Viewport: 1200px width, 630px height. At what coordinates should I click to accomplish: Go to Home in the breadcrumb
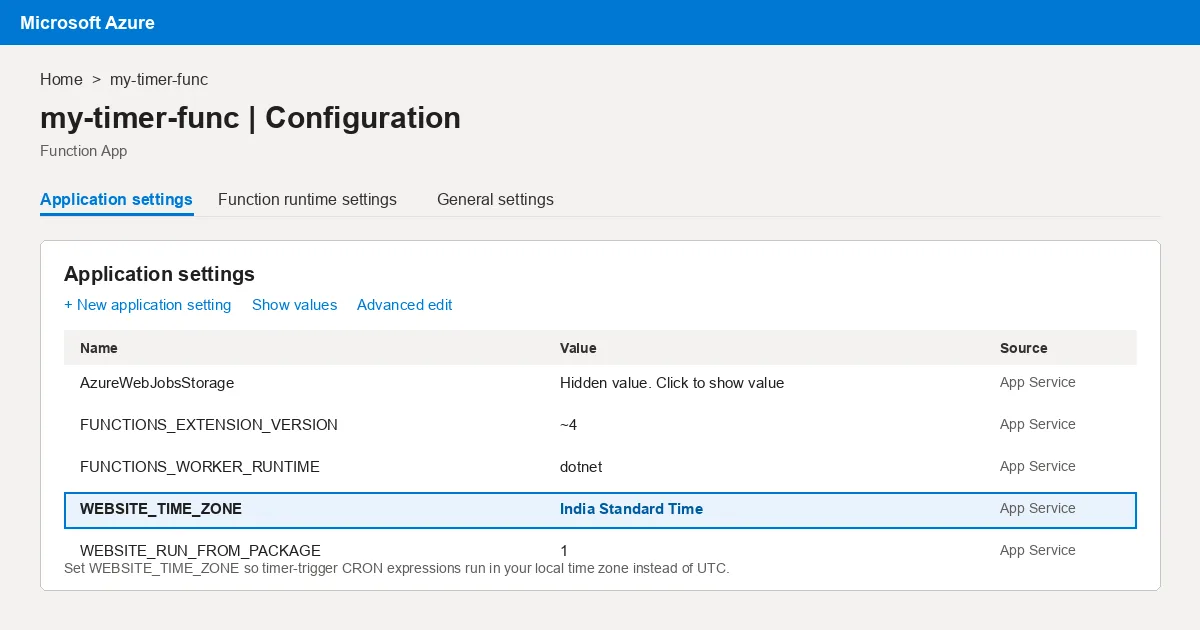(61, 79)
